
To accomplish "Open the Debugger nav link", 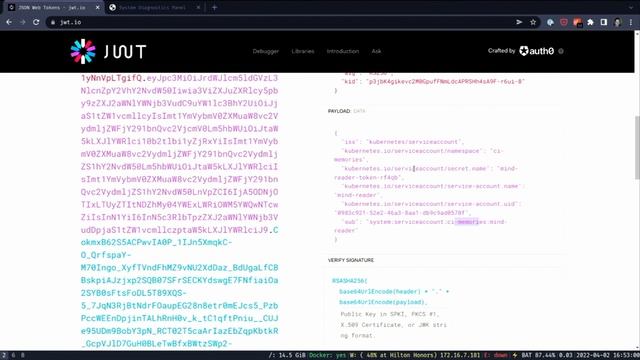I will [266, 51].
